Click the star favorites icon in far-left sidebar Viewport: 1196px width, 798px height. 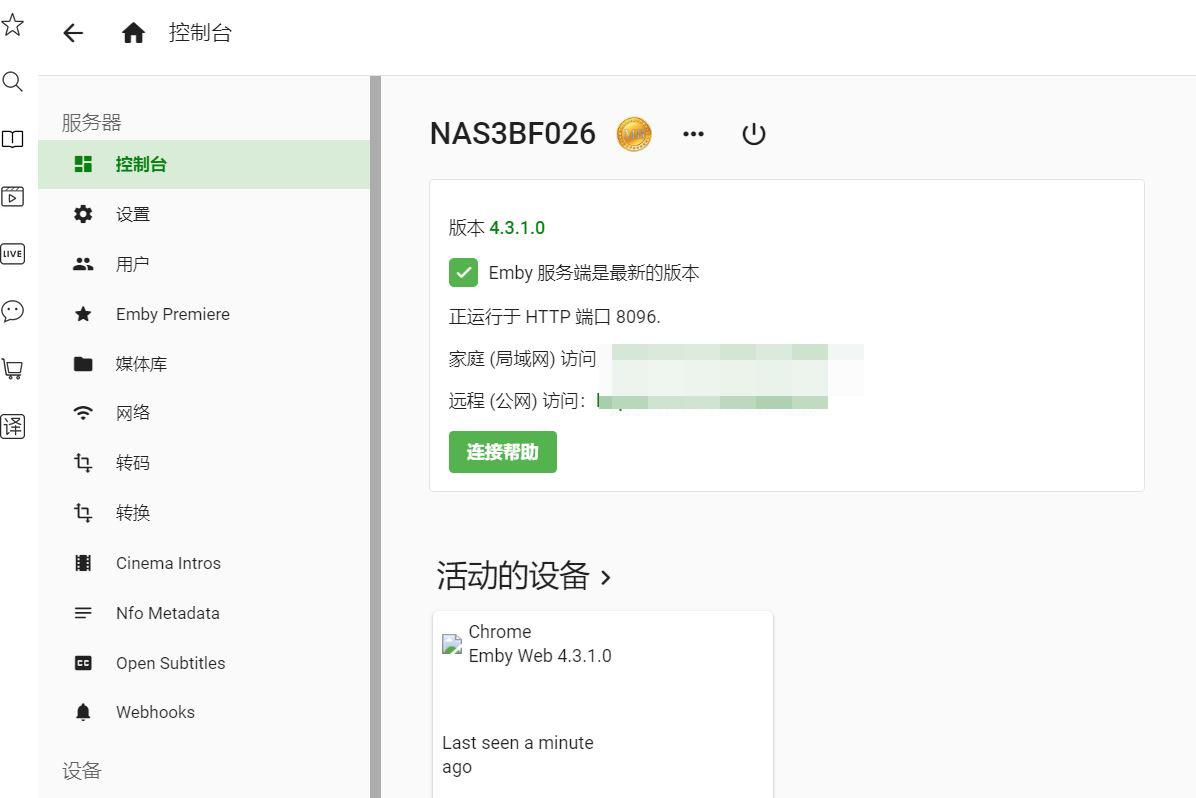pos(13,26)
